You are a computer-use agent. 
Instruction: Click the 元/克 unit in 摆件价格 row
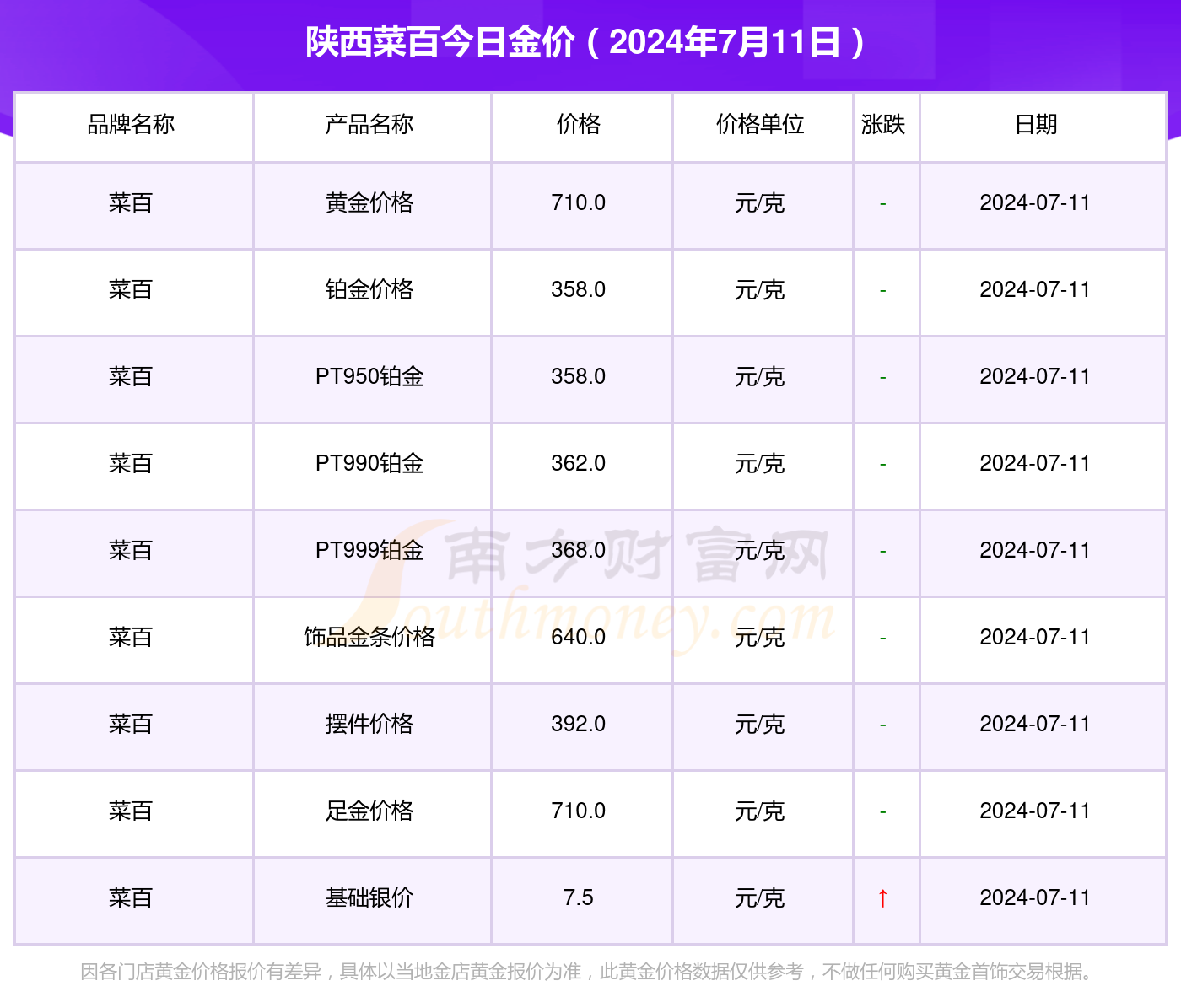(x=760, y=725)
